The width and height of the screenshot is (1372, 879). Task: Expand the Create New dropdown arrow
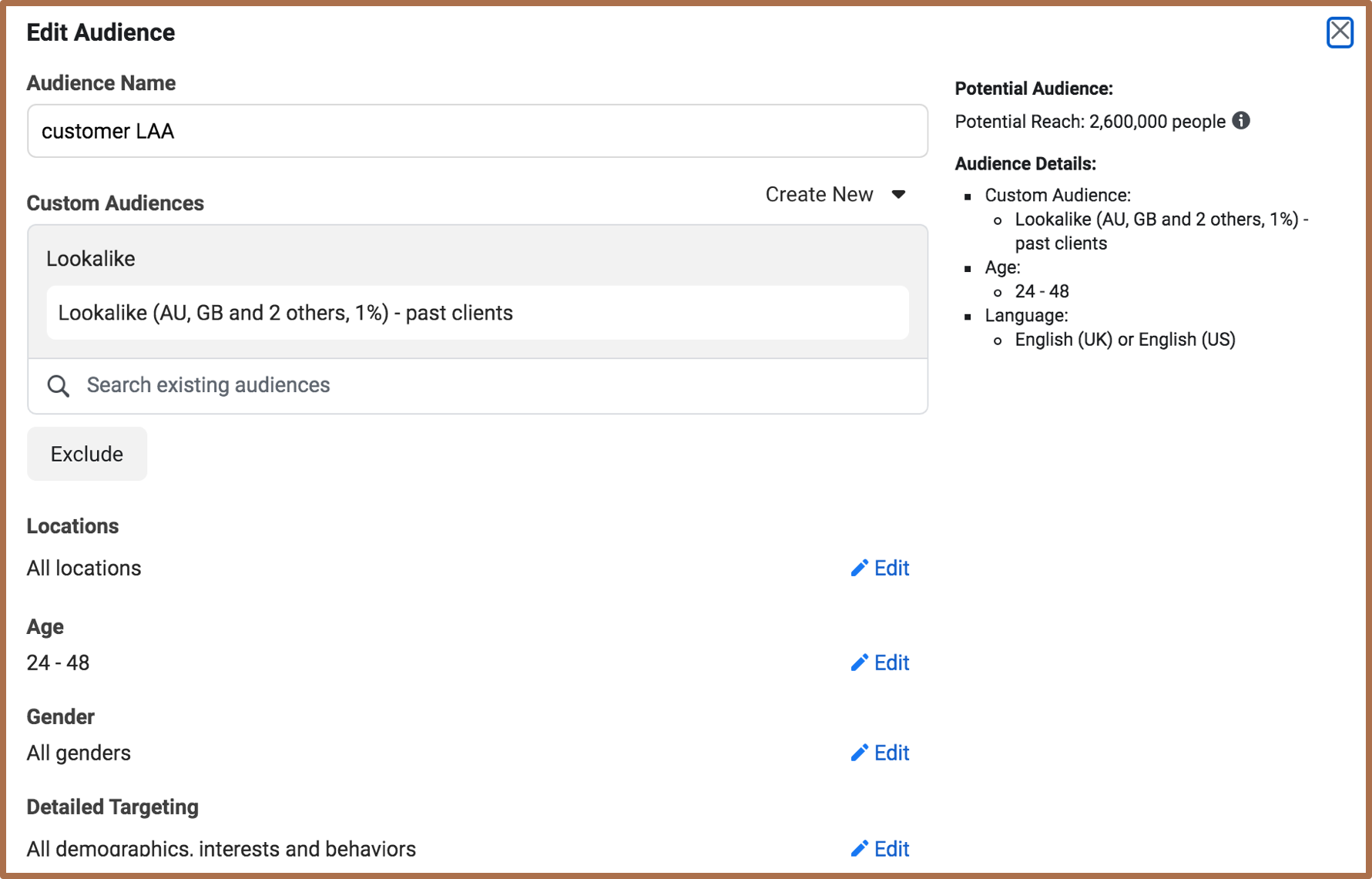pyautogui.click(x=898, y=195)
